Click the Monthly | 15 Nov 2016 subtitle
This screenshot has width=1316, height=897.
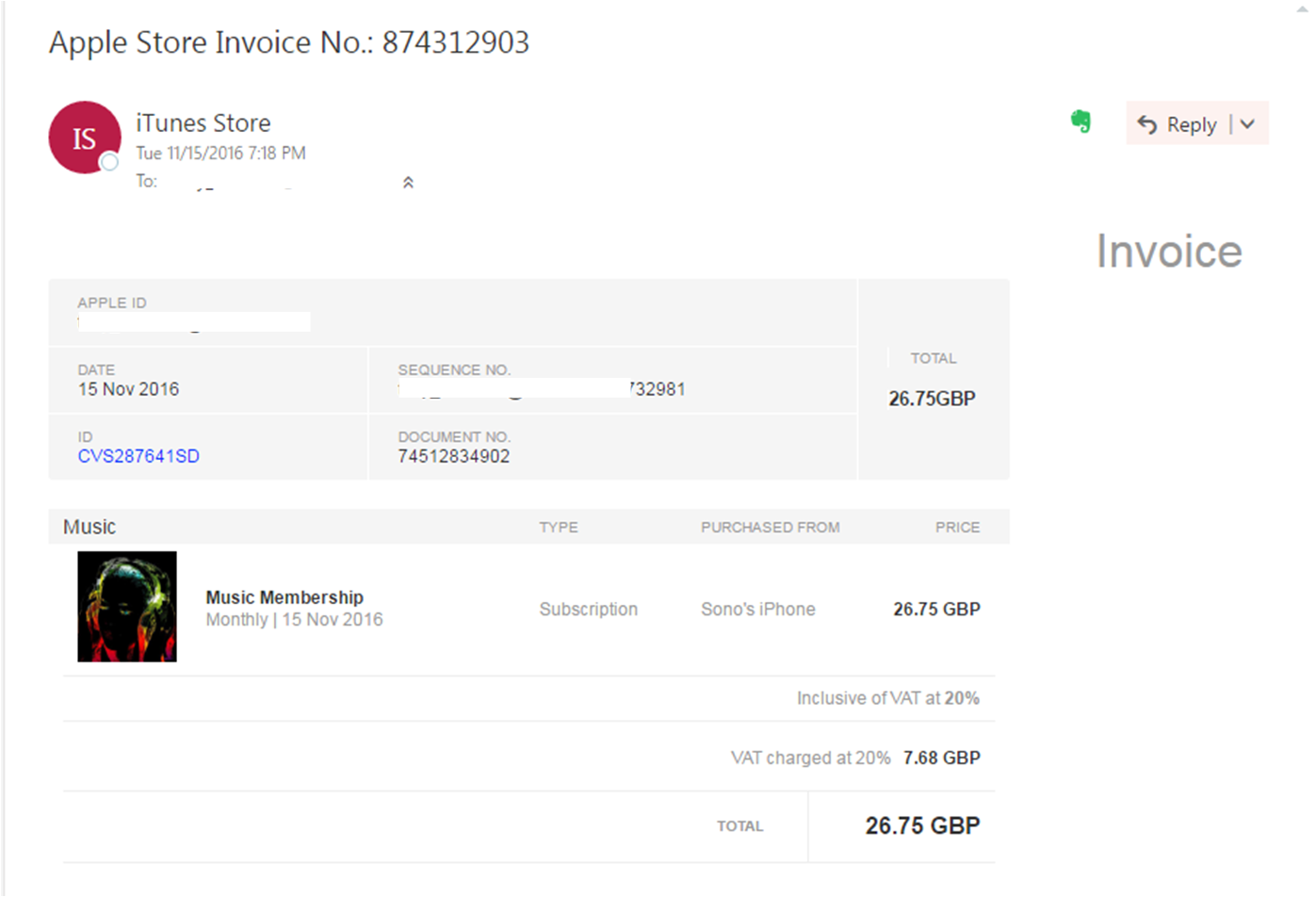[295, 620]
